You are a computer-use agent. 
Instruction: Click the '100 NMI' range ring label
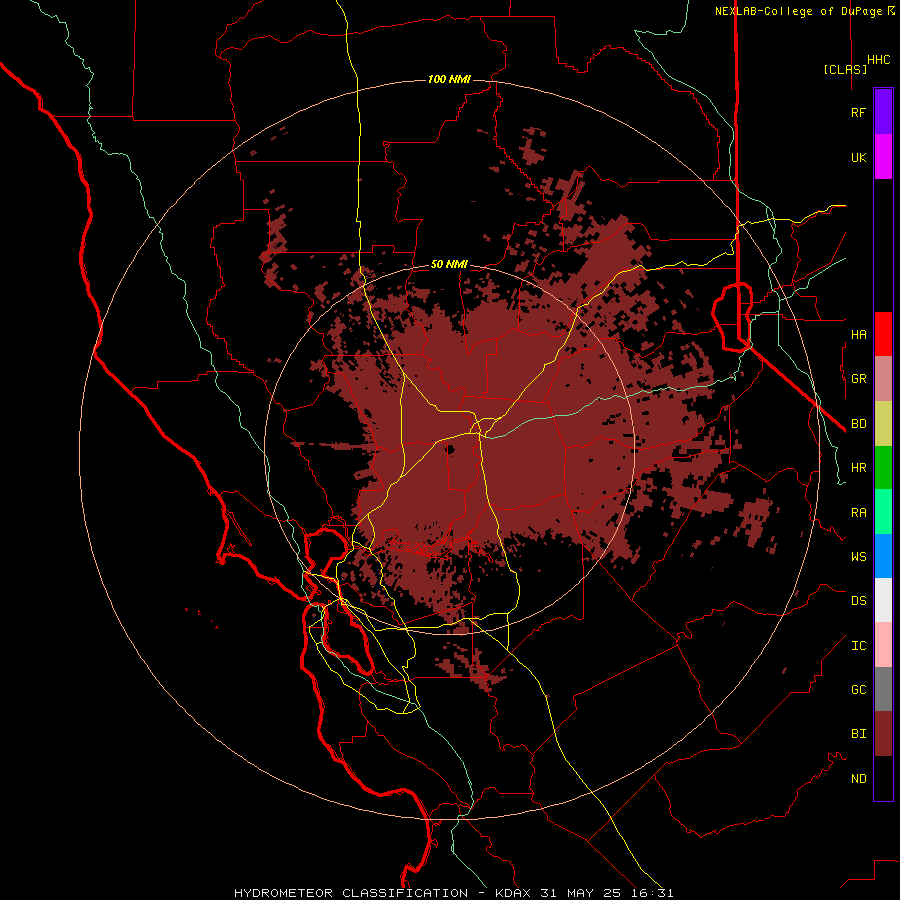pyautogui.click(x=449, y=79)
